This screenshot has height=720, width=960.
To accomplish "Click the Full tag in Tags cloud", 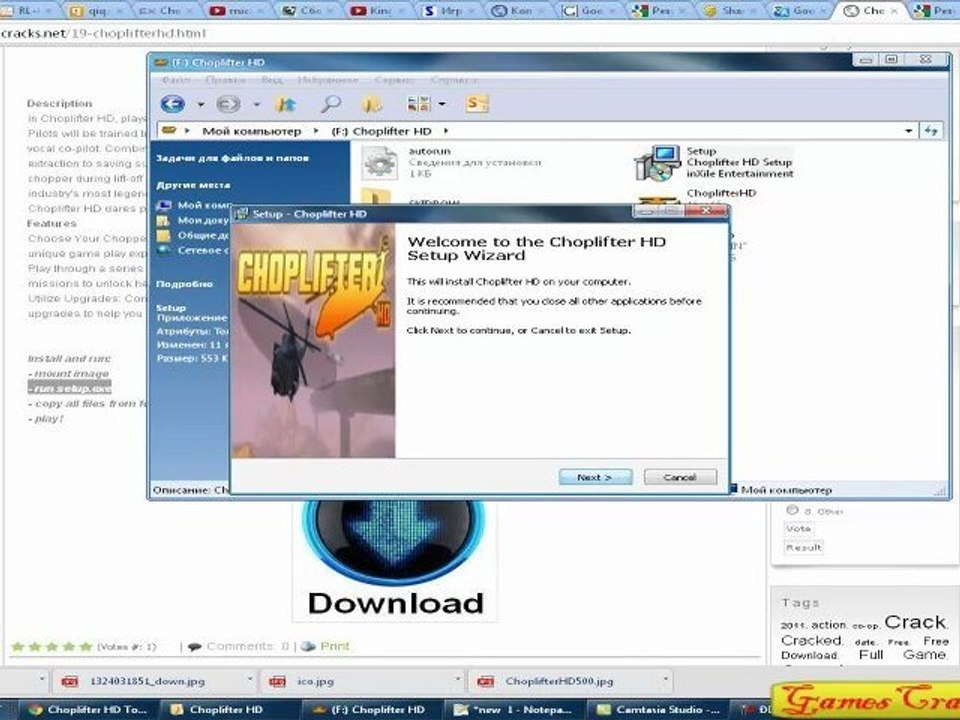I will click(x=871, y=655).
